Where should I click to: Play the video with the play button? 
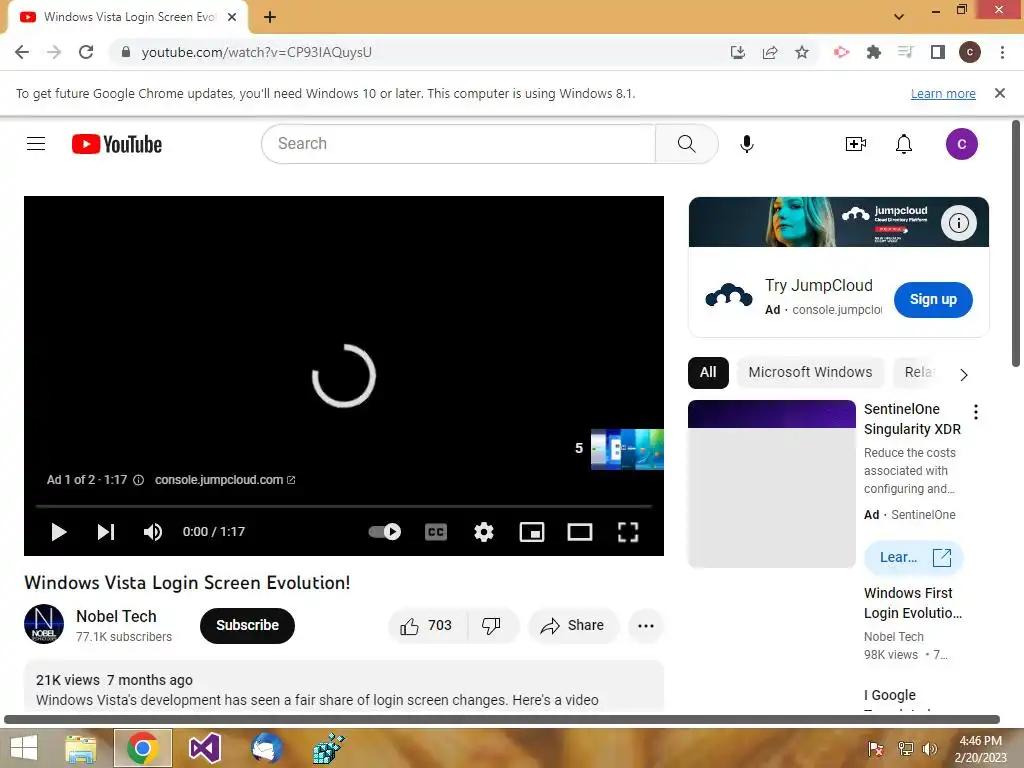point(58,532)
